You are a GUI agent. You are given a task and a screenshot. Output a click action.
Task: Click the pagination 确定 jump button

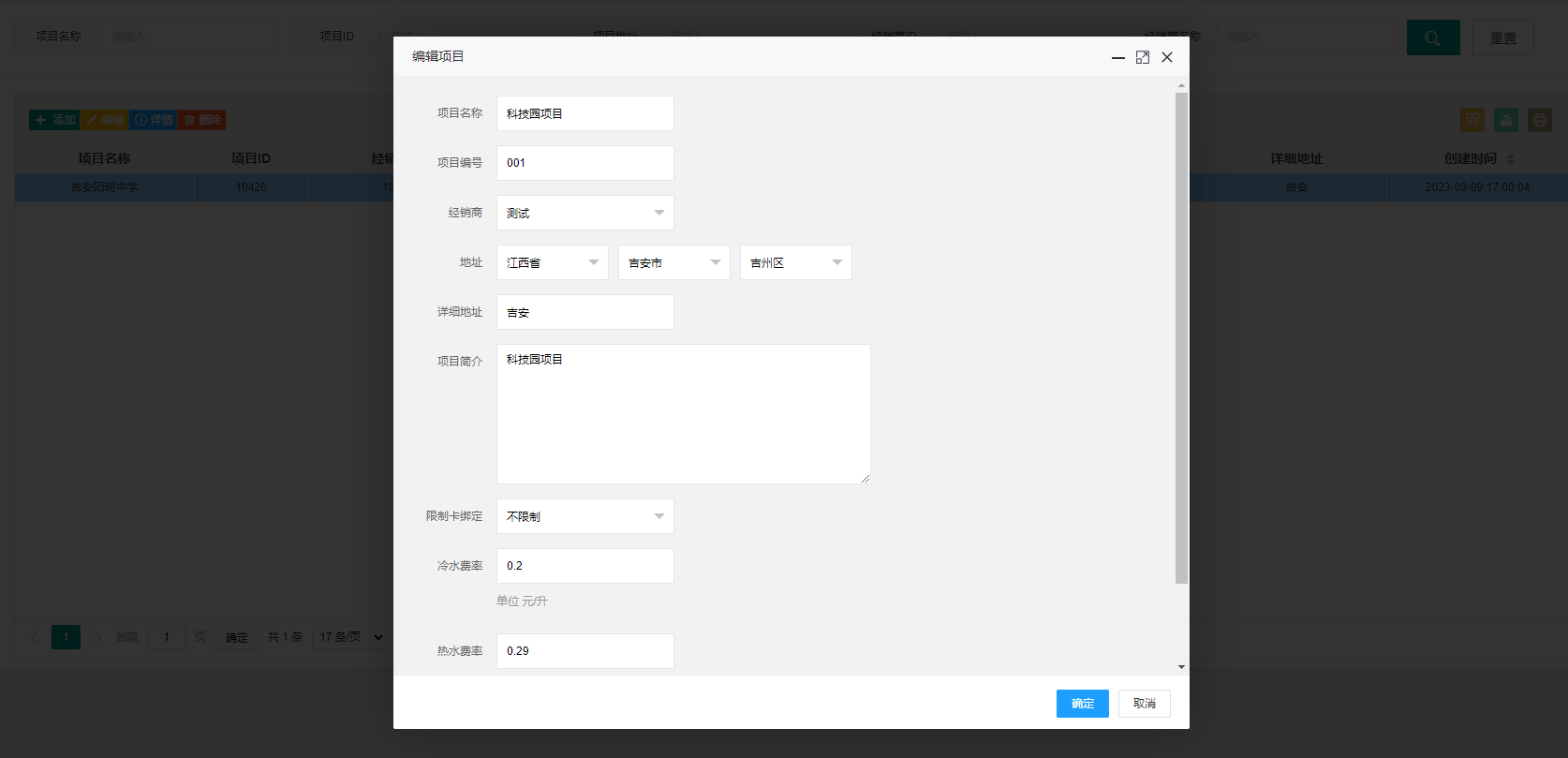click(x=237, y=637)
